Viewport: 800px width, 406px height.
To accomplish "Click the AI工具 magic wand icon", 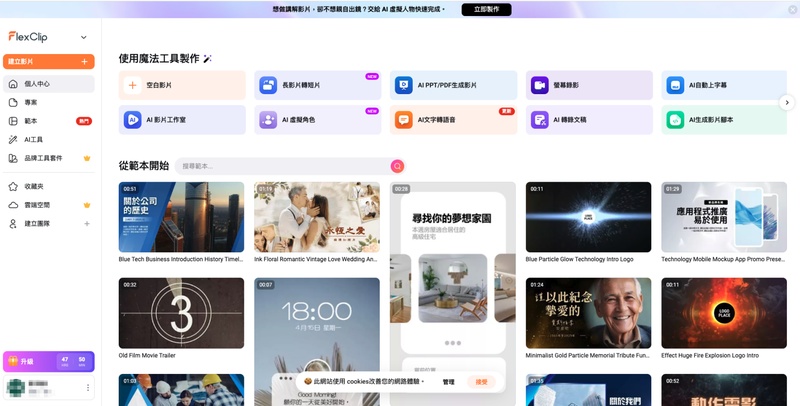I will [13, 139].
